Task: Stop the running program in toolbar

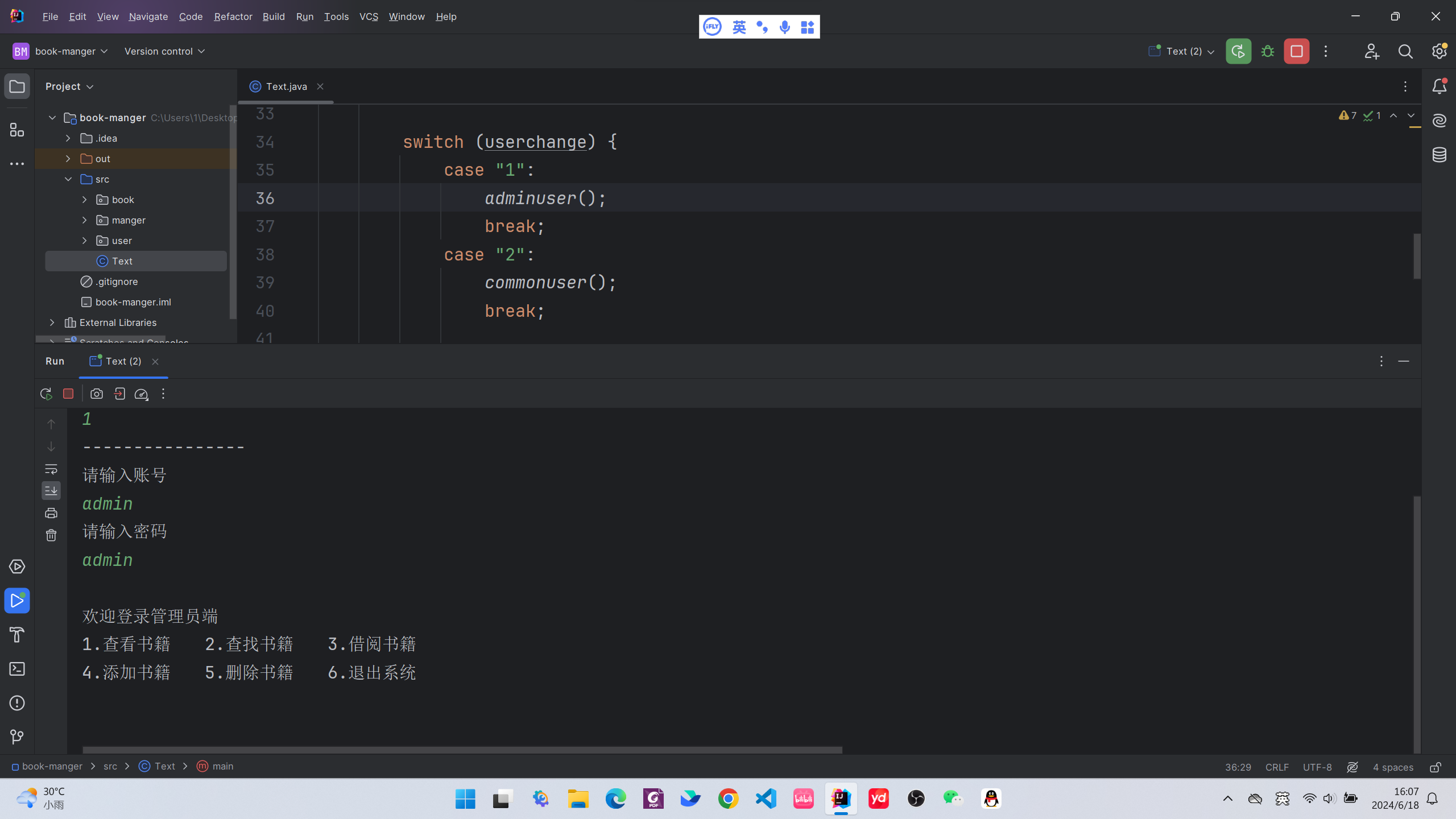Action: (1297, 51)
